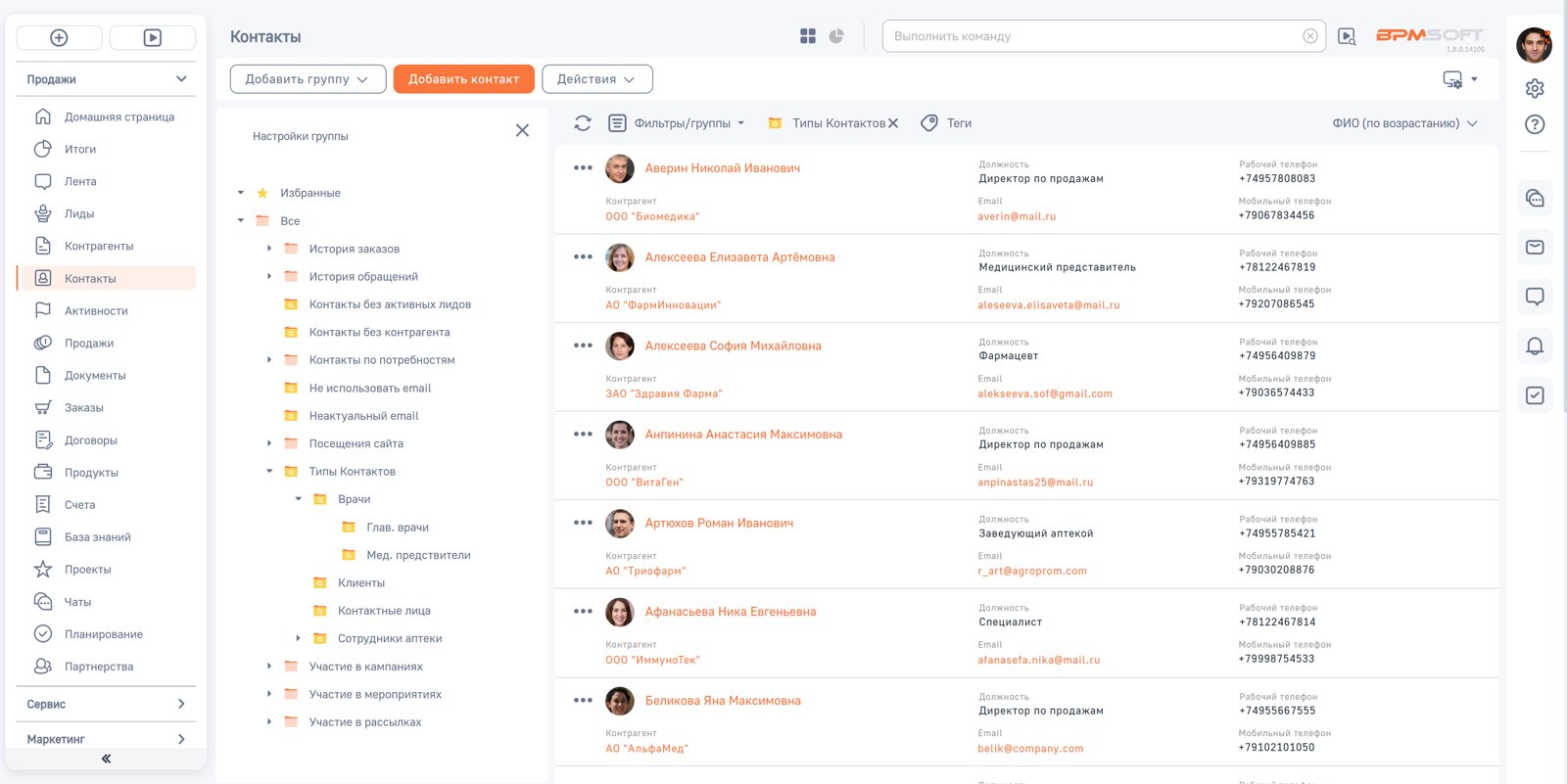
Task: Select the tile grid view icon
Action: [808, 36]
